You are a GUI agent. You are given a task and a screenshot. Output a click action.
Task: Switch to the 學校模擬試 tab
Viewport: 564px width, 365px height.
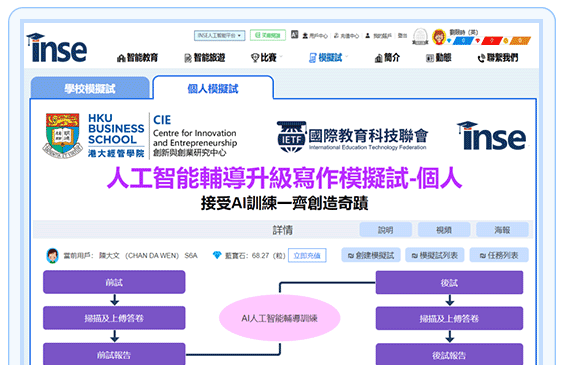click(x=90, y=88)
